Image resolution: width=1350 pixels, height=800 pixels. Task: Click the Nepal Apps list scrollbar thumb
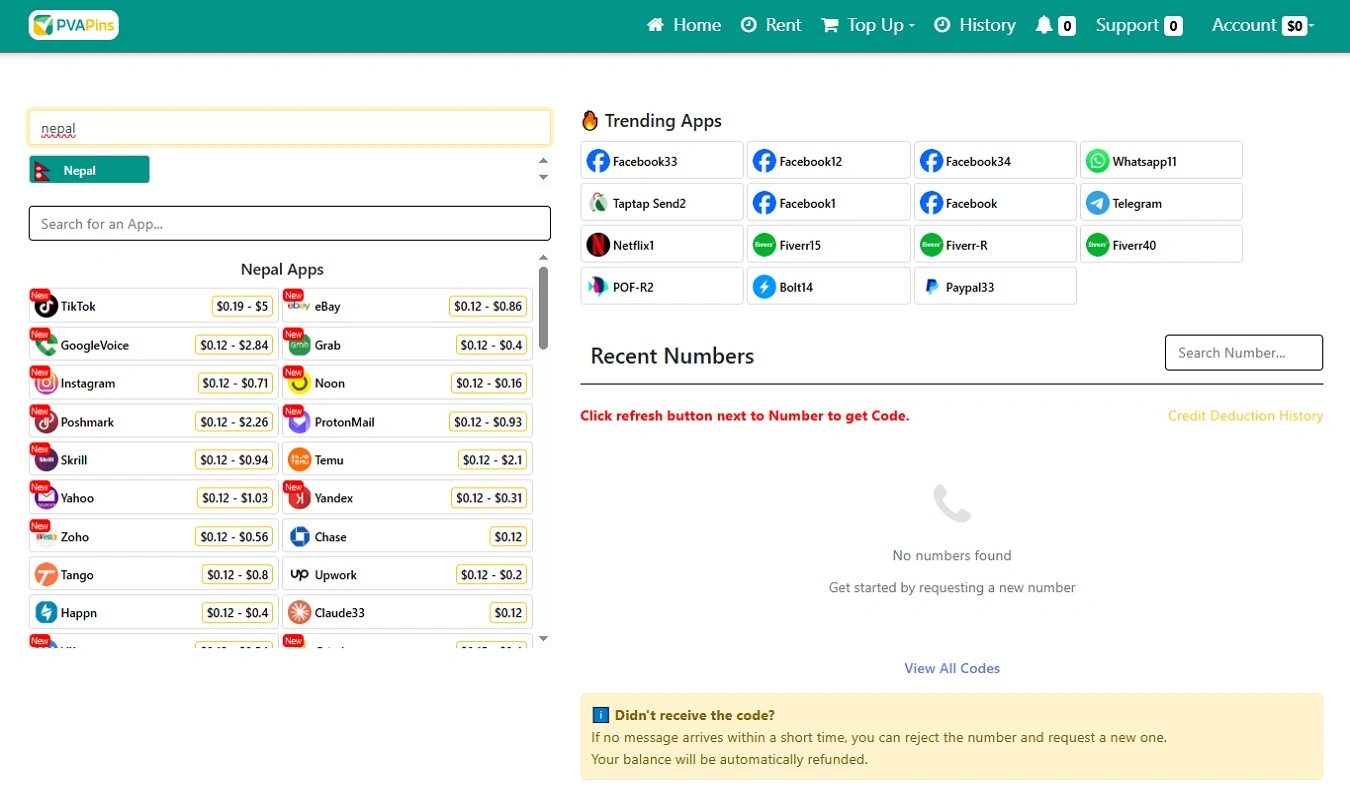(543, 307)
